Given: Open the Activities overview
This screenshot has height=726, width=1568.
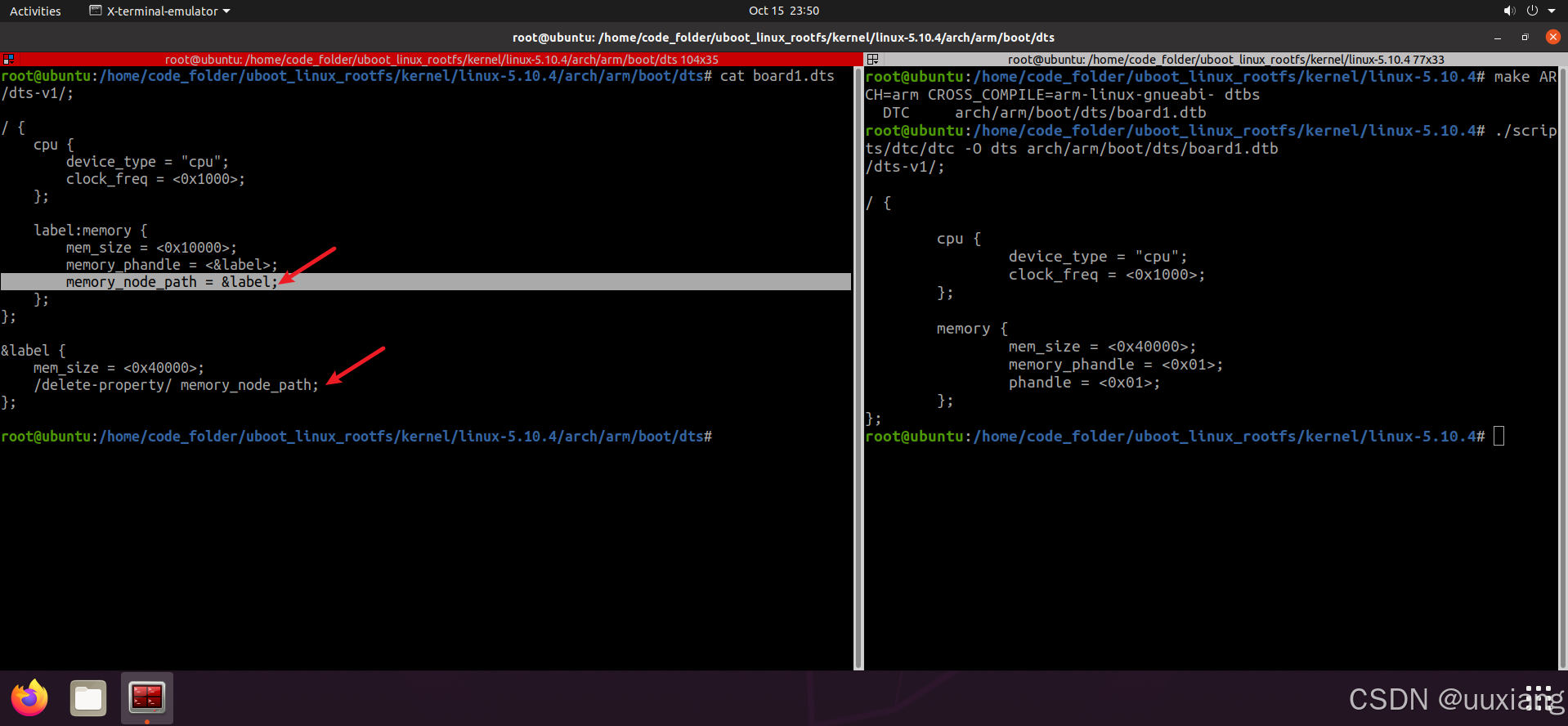Looking at the screenshot, I should point(35,11).
